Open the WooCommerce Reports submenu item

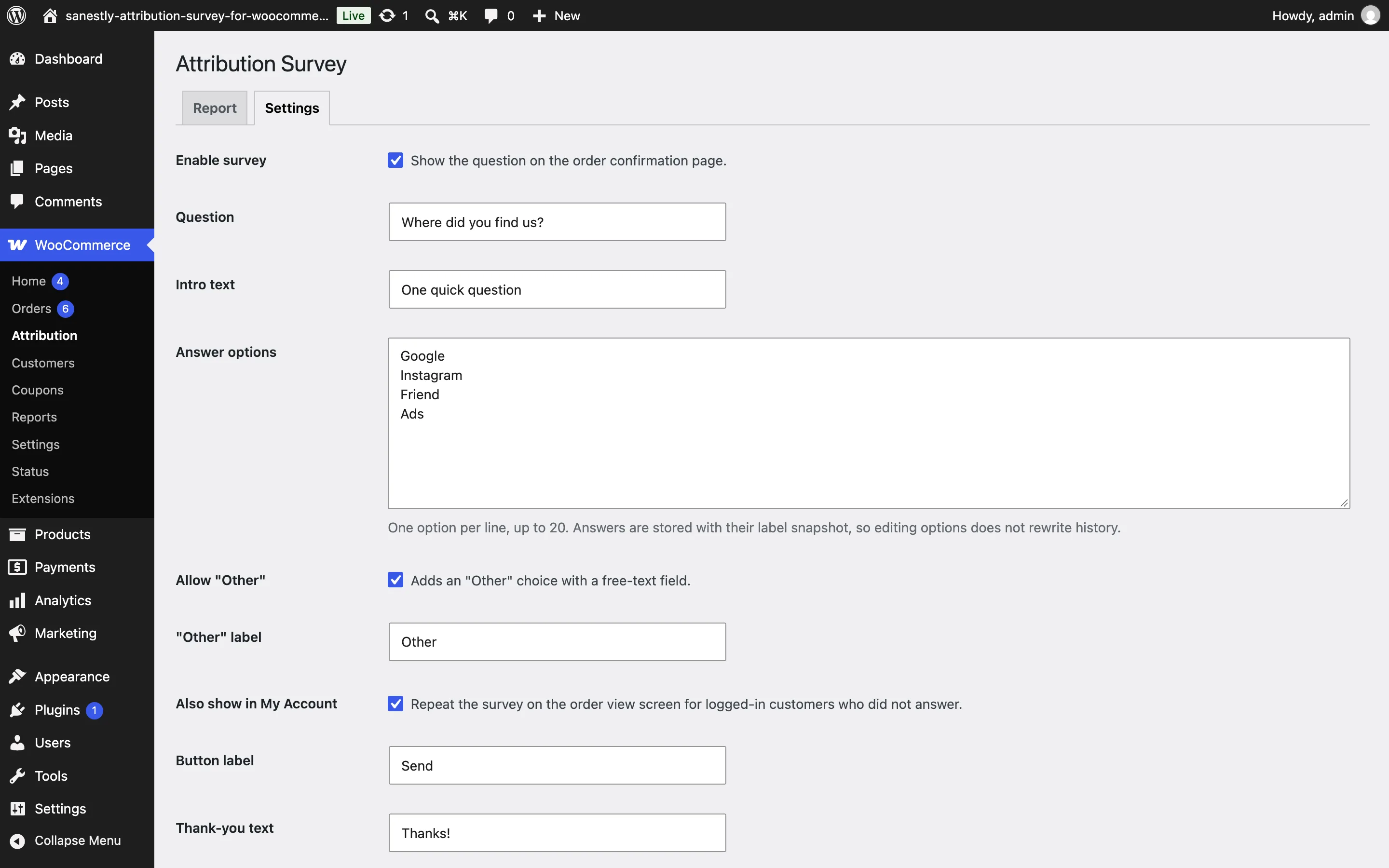pos(77,417)
